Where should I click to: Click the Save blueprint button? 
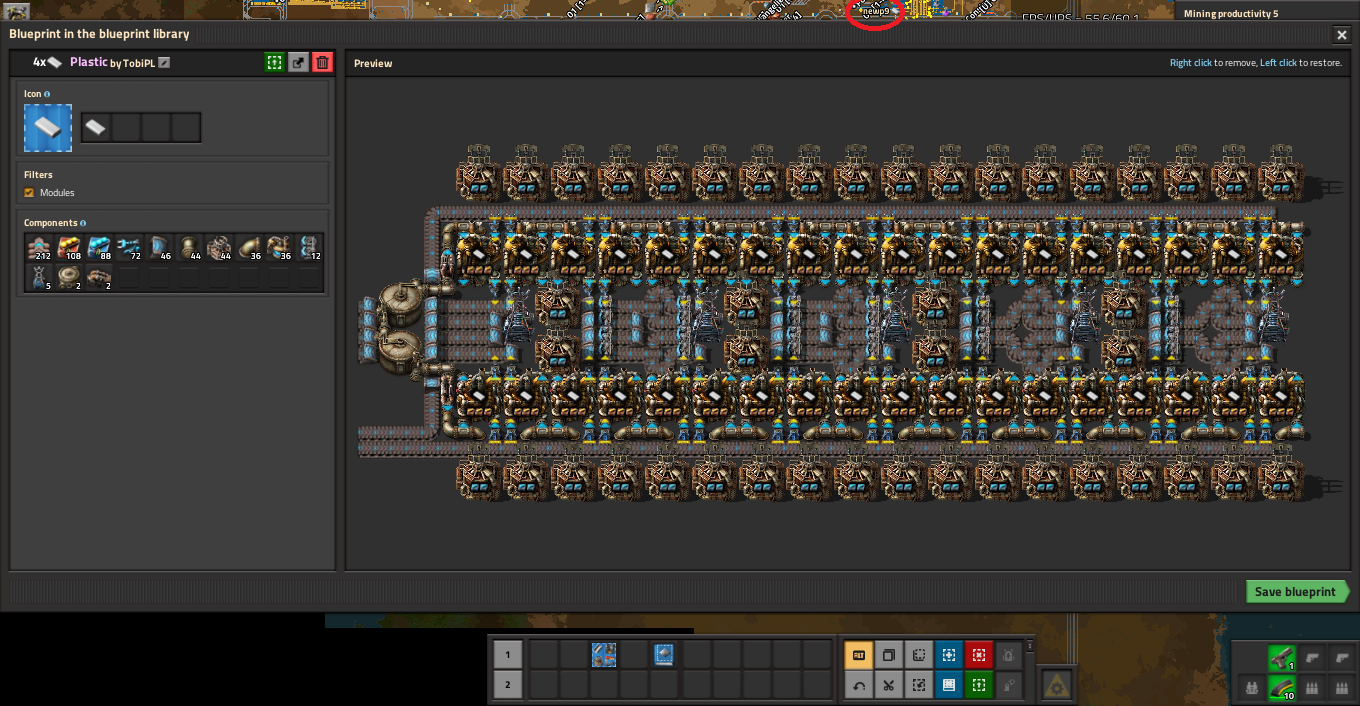pos(1295,592)
